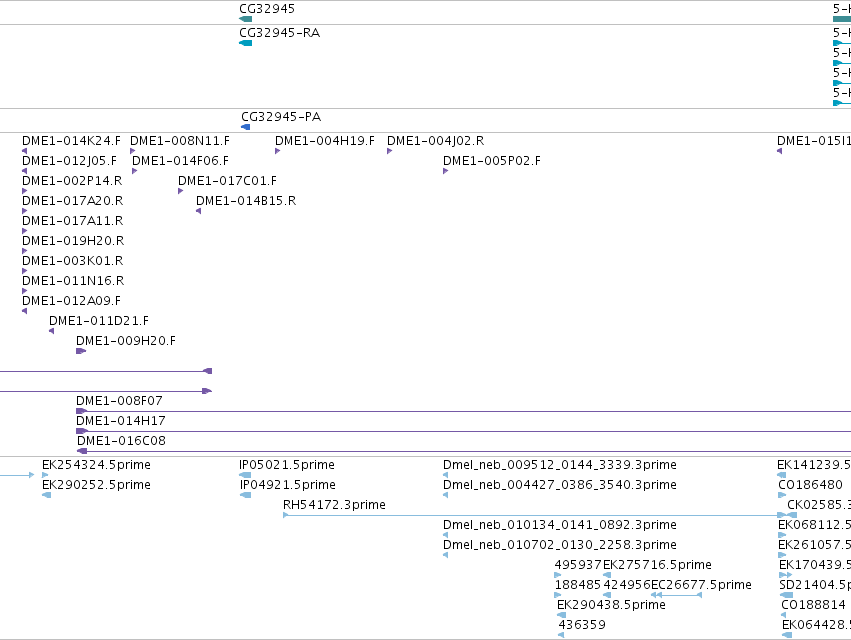Select EST EK290252.5prime
851x640 pixels.
[x=97, y=485]
